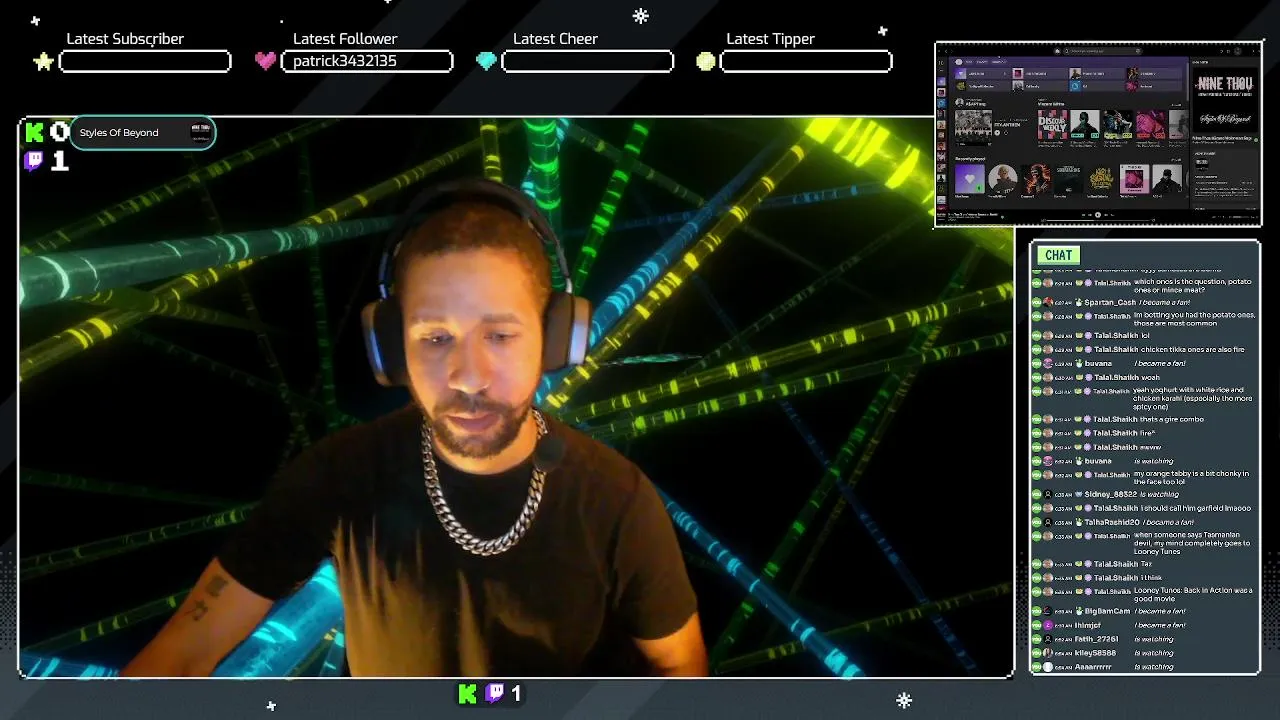Click the cyan diamond Latest Cheer icon
Viewport: 1280px width, 720px height.
(x=486, y=61)
